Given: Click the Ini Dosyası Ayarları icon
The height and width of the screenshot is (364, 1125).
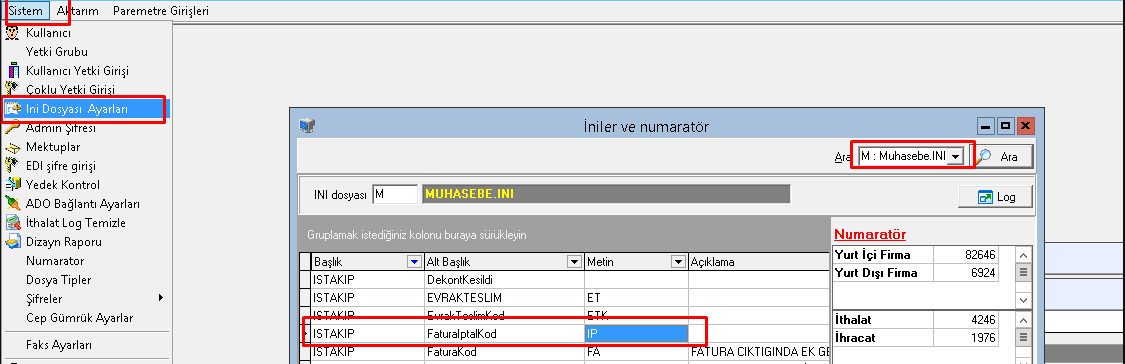Looking at the screenshot, I should click(12, 109).
